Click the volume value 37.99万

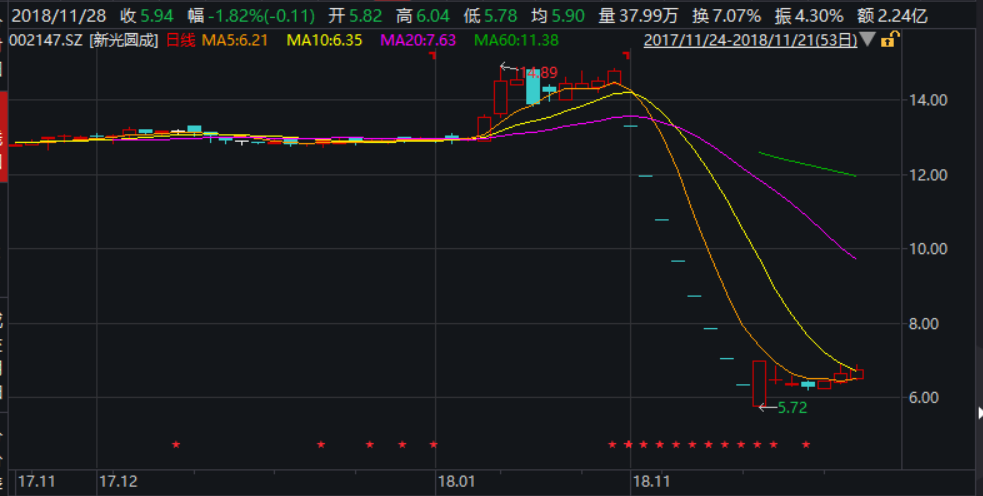(x=650, y=16)
